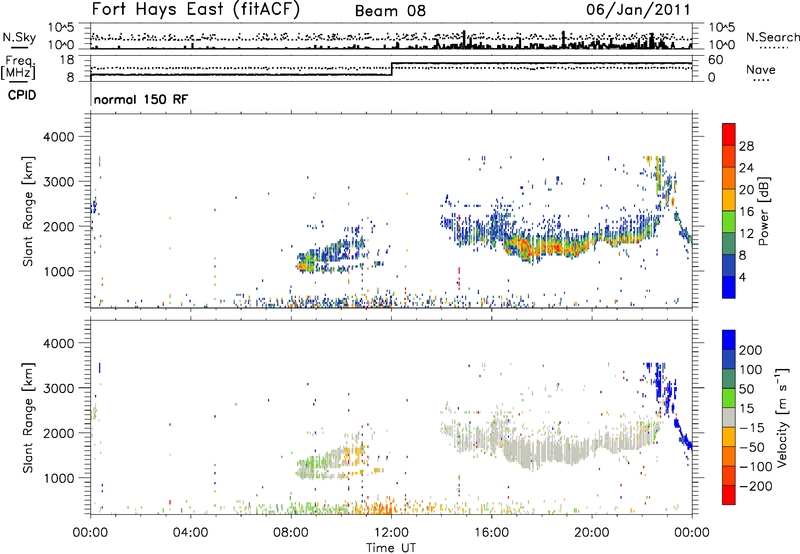The width and height of the screenshot is (800, 554).
Task: Pick the red top segment of the power colorbar
Action: [729, 135]
